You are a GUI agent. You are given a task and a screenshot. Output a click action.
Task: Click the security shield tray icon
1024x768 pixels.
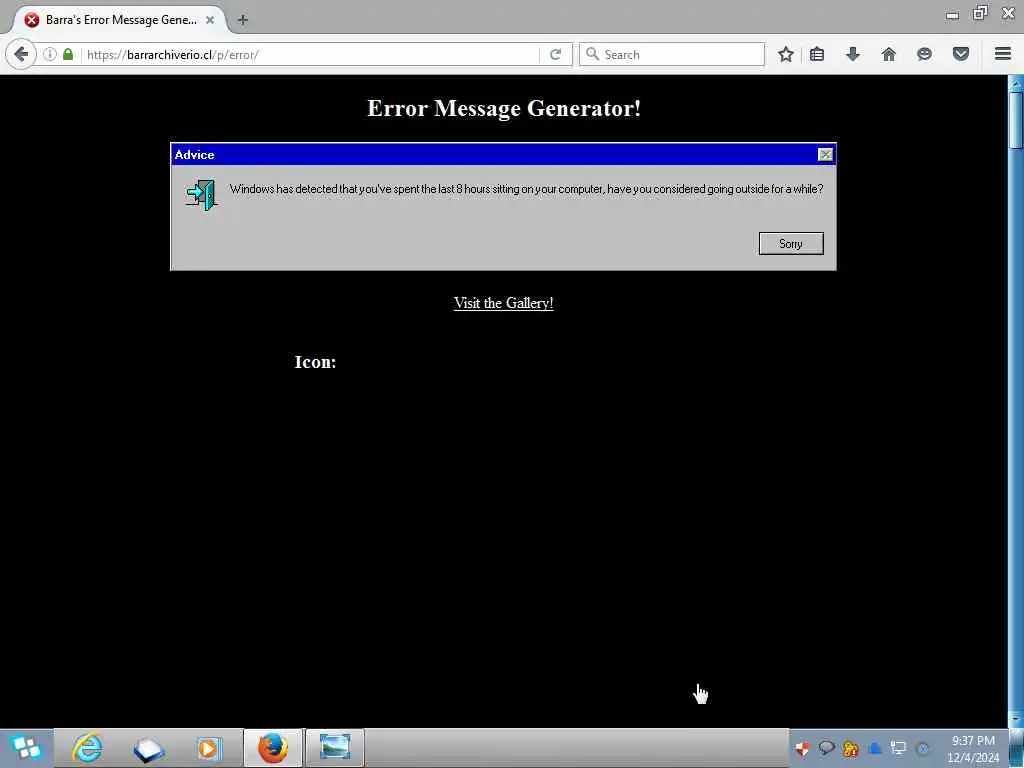coord(803,748)
